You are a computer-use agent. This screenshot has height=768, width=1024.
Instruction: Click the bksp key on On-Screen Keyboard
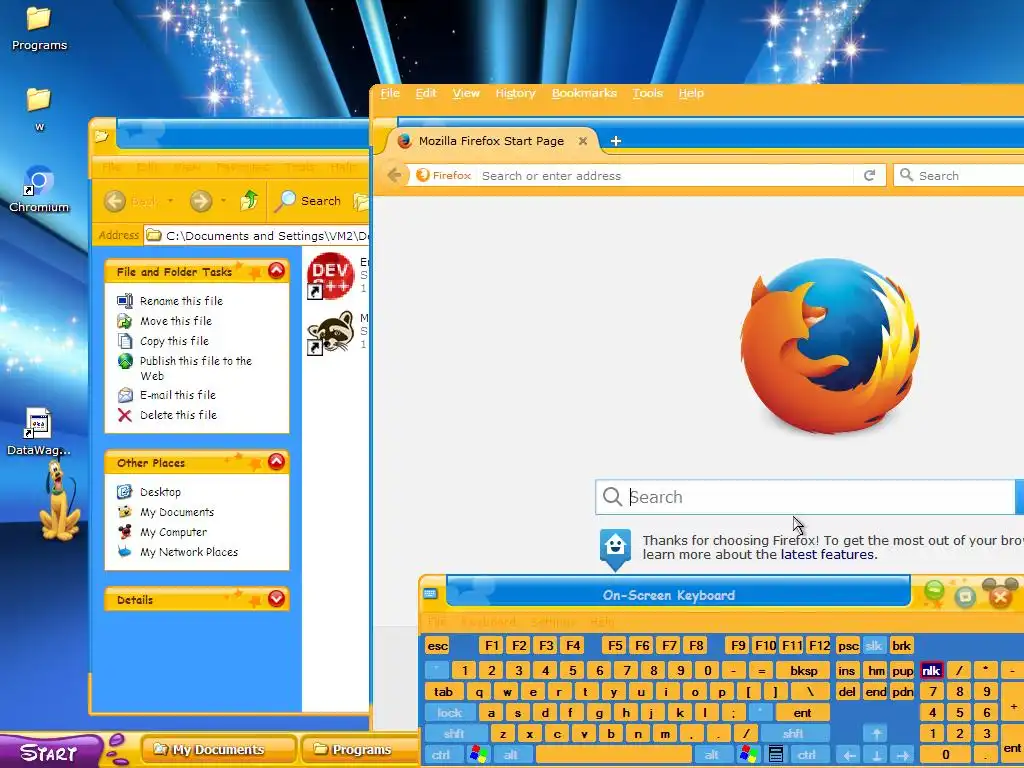[803, 671]
